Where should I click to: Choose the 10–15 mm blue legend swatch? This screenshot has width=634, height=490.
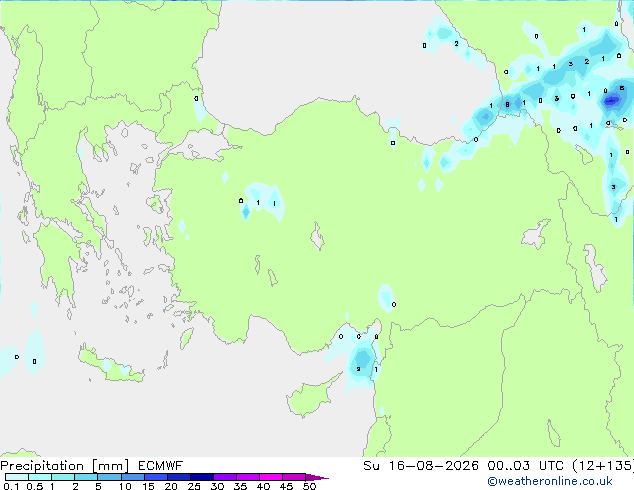(x=132, y=477)
